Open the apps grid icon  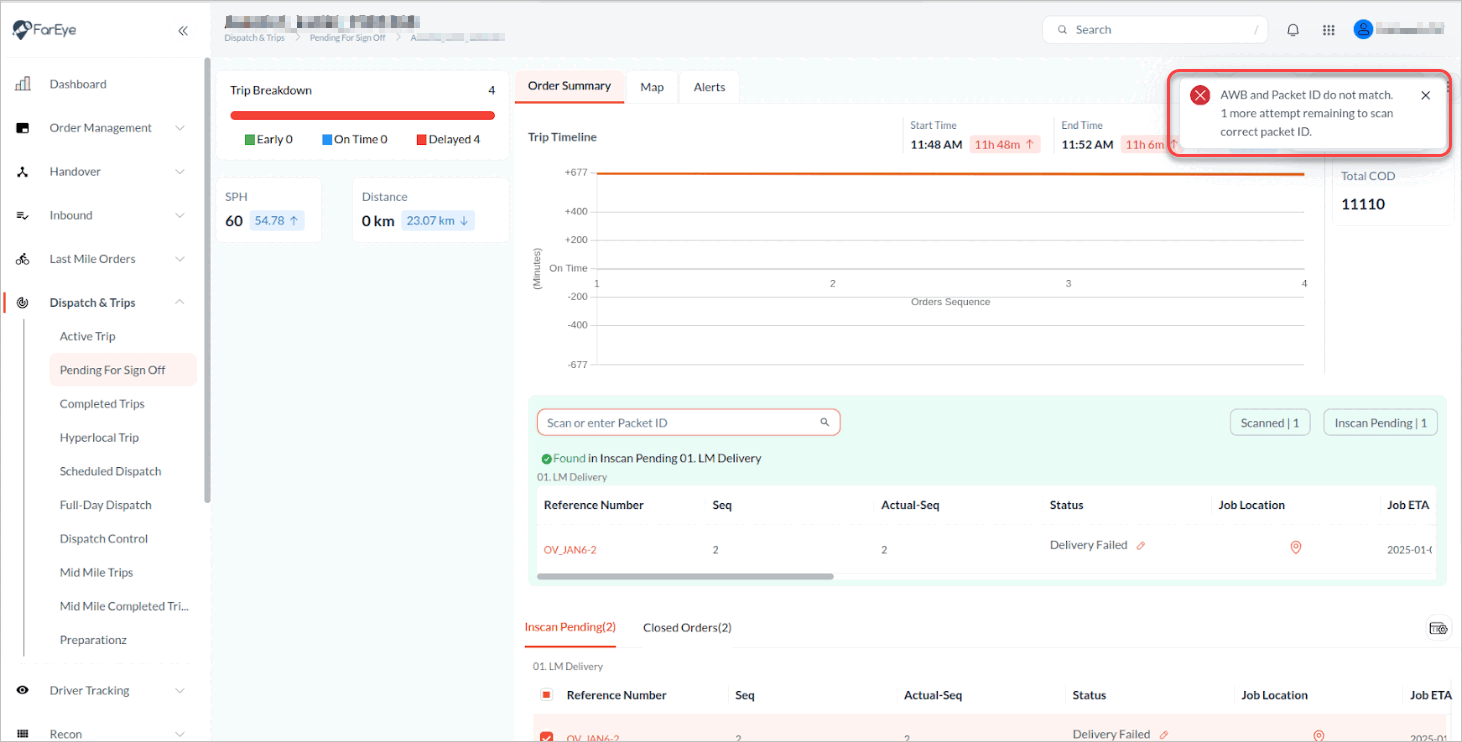(1329, 30)
